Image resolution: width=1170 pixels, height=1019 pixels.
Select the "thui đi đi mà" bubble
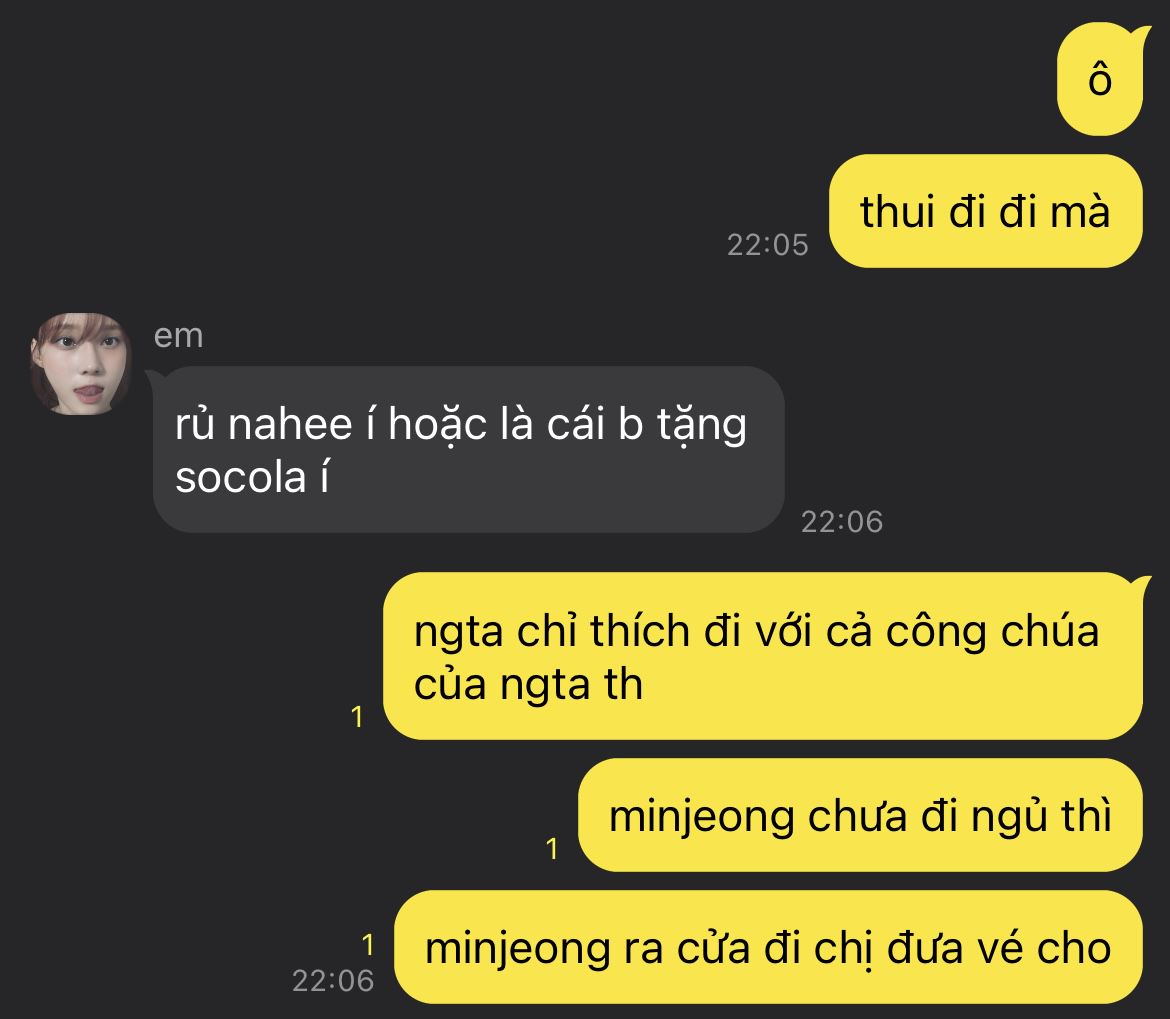[x=986, y=211]
